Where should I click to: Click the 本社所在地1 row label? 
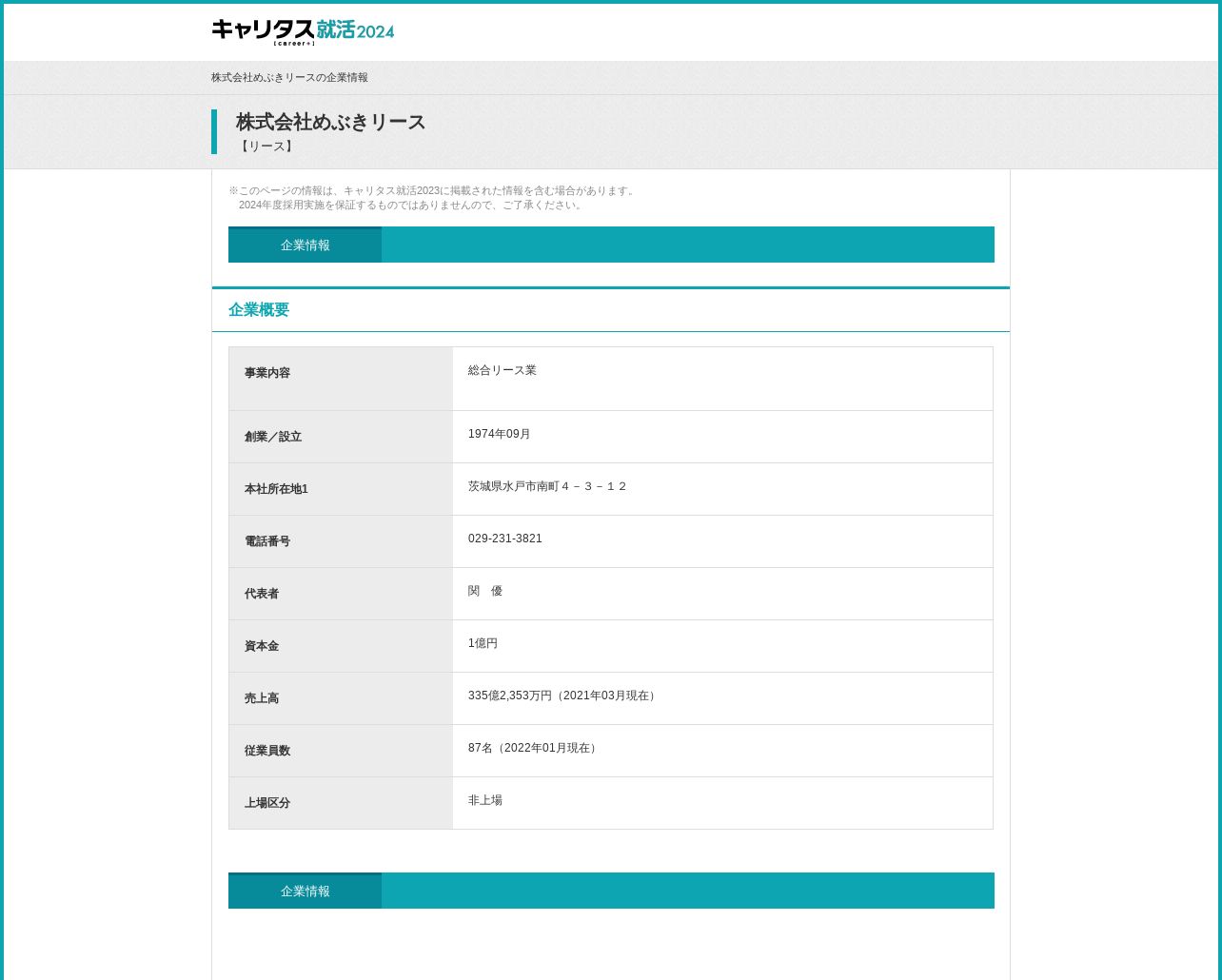click(276, 489)
